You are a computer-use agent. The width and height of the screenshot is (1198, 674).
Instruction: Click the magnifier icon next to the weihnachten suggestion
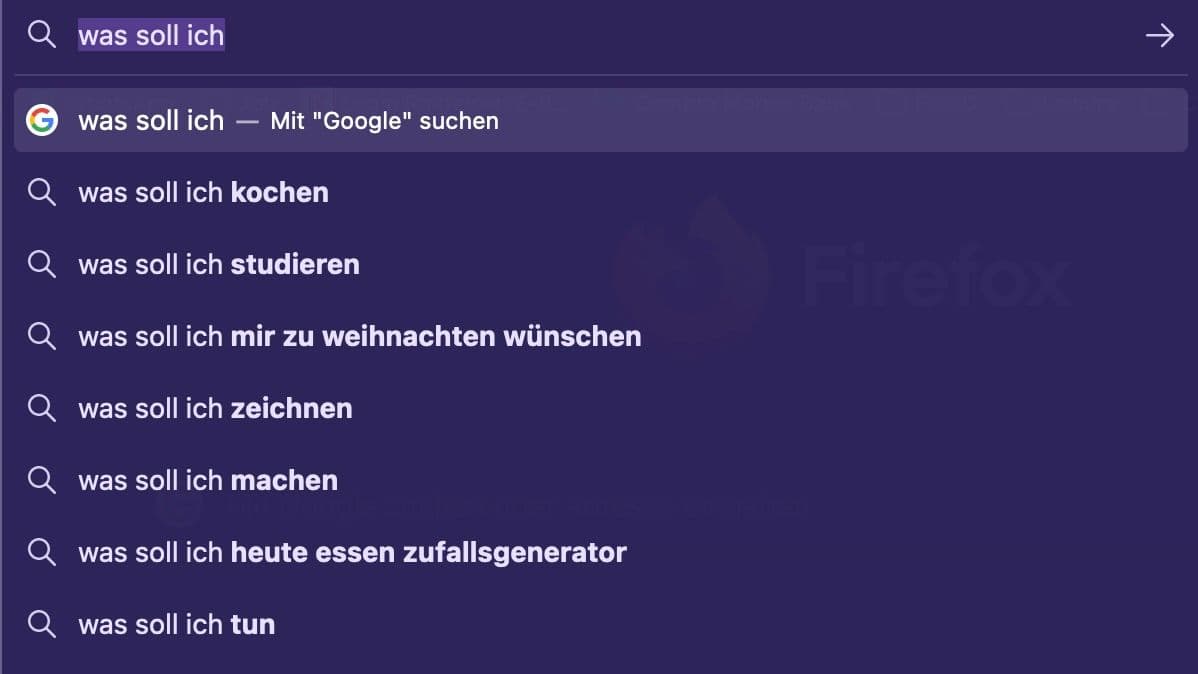point(41,336)
